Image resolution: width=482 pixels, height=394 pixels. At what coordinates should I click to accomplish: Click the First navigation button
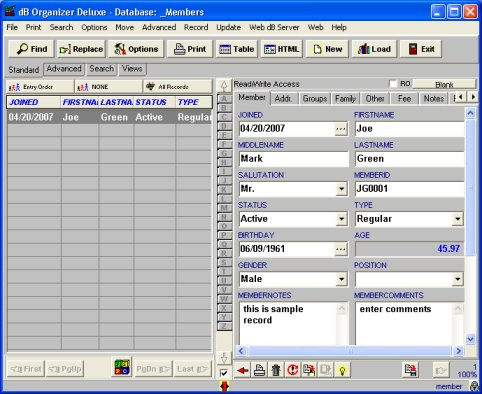[x=26, y=369]
